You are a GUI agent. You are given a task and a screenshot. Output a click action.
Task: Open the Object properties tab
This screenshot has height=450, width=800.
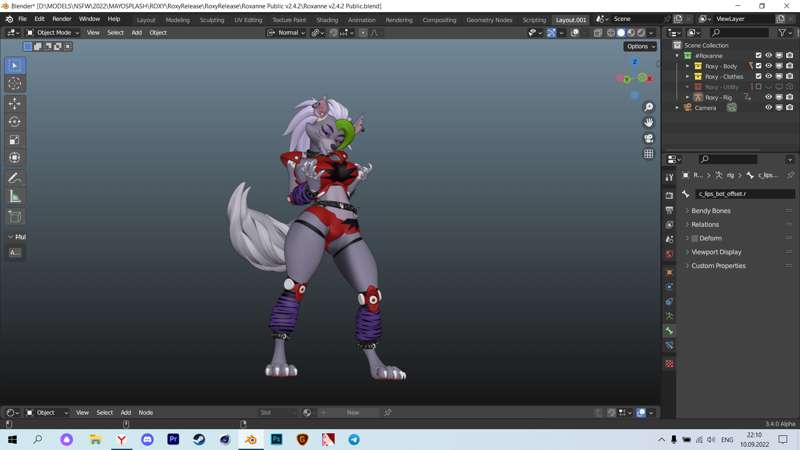[669, 272]
